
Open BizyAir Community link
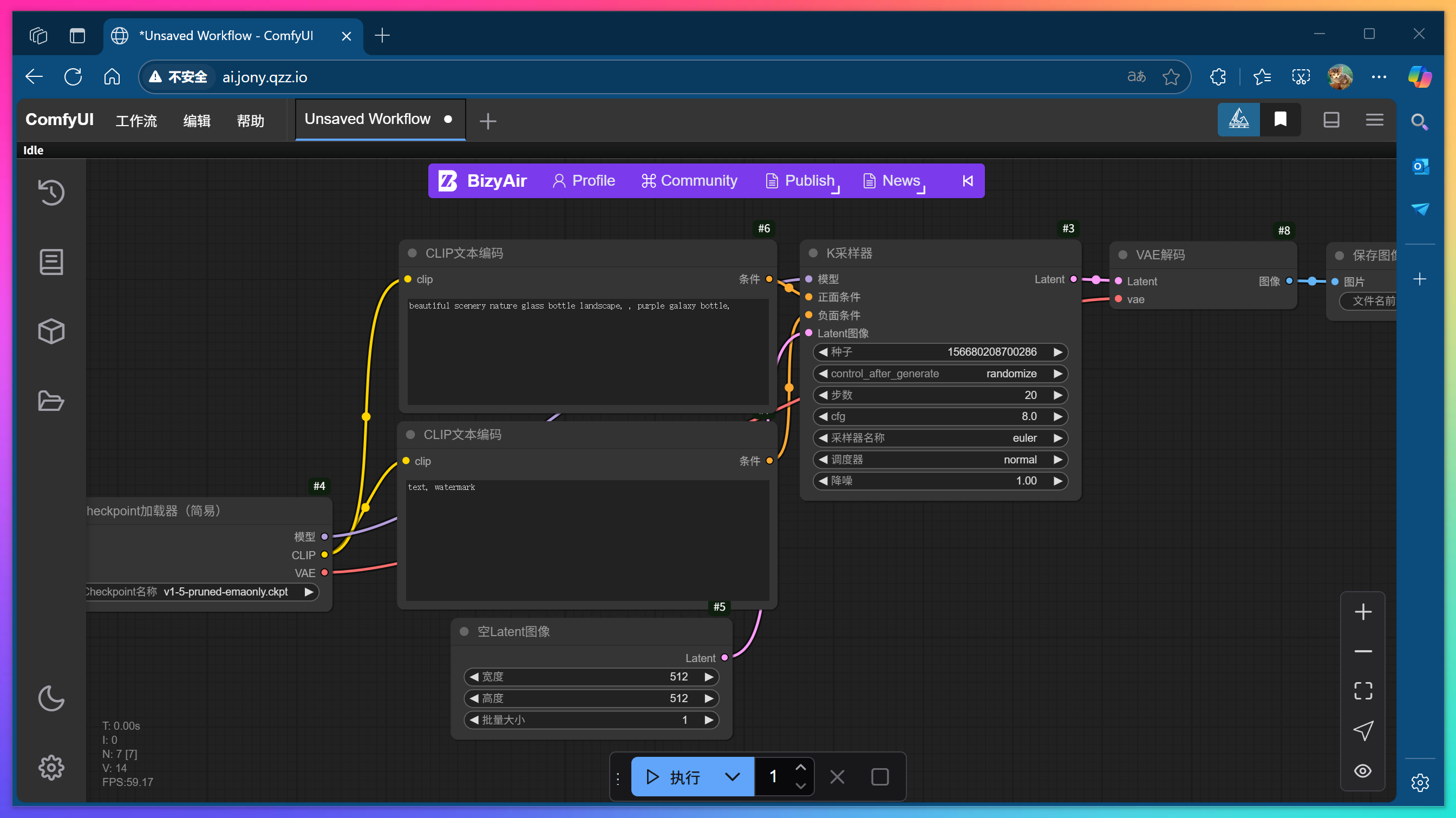689,181
